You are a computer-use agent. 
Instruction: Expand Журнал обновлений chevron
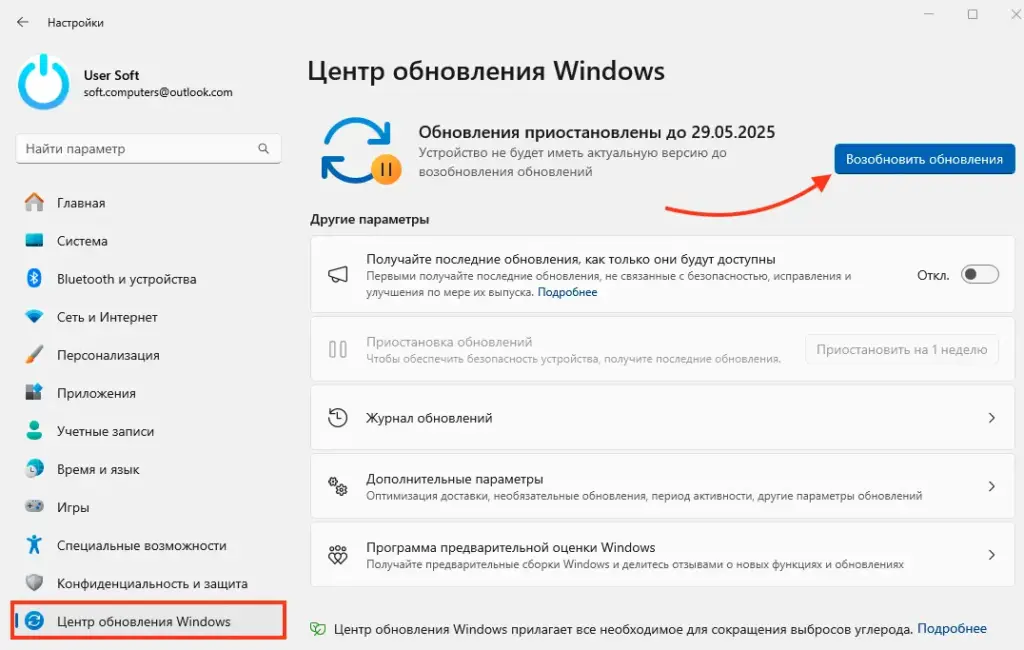(991, 417)
